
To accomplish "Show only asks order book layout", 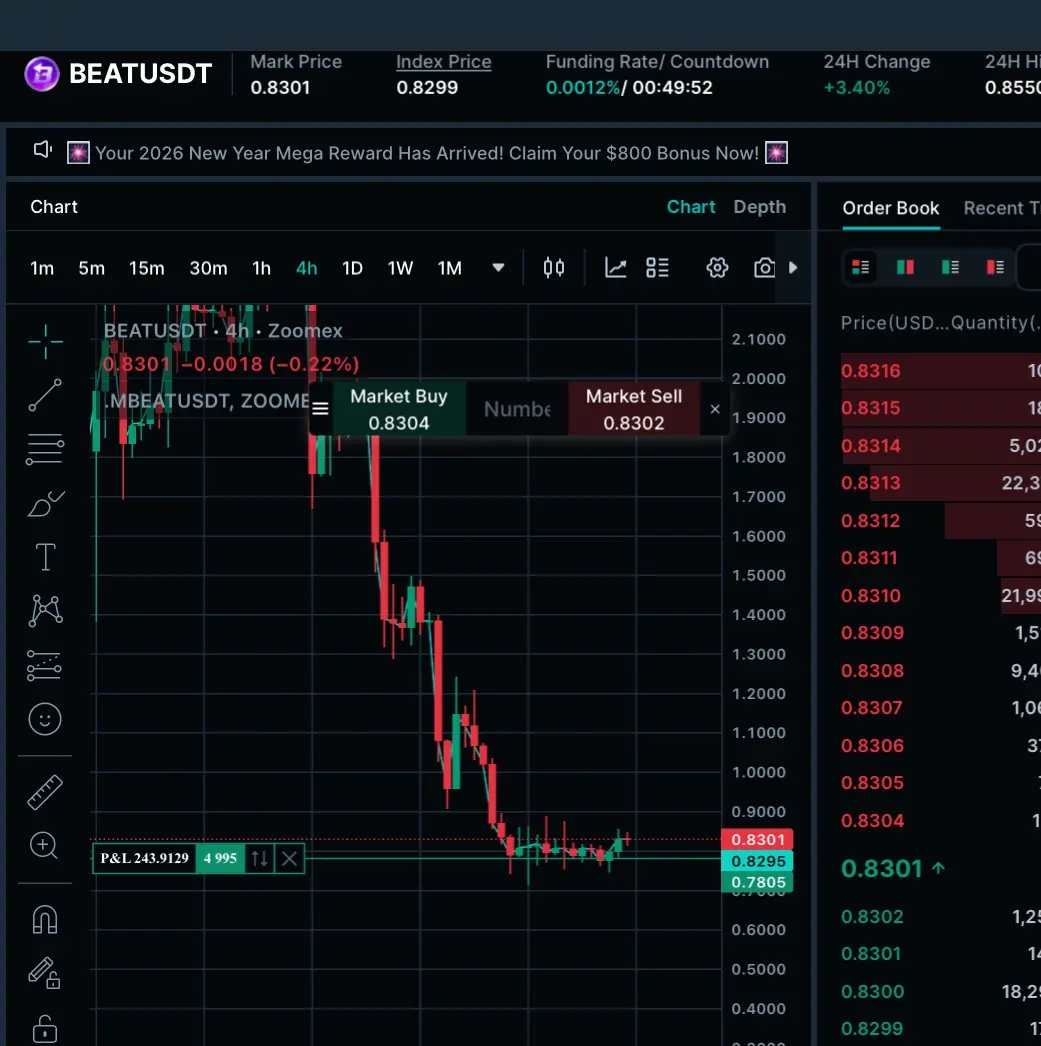I will point(995,267).
